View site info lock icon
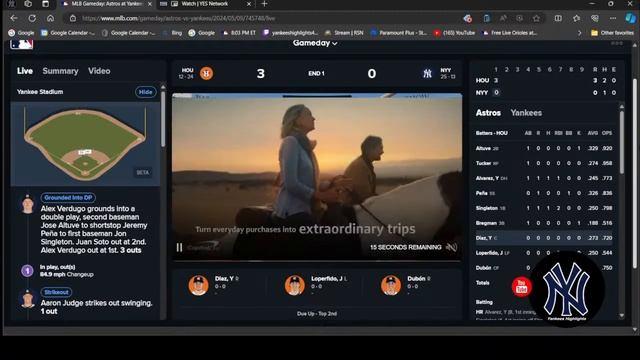Screen dimensions: 640x360 73,18
